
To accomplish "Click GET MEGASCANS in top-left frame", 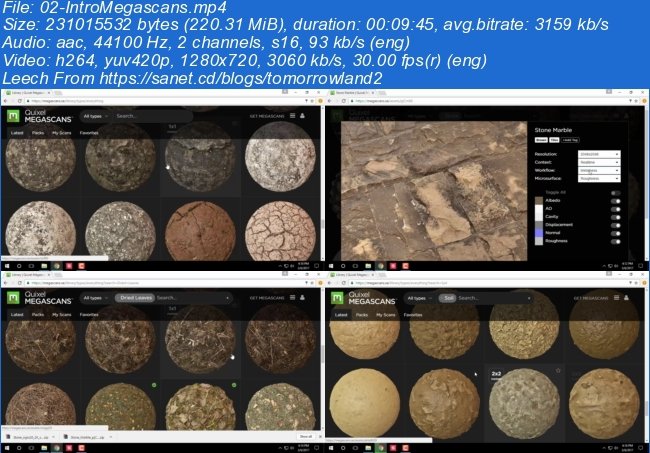I will click(267, 116).
